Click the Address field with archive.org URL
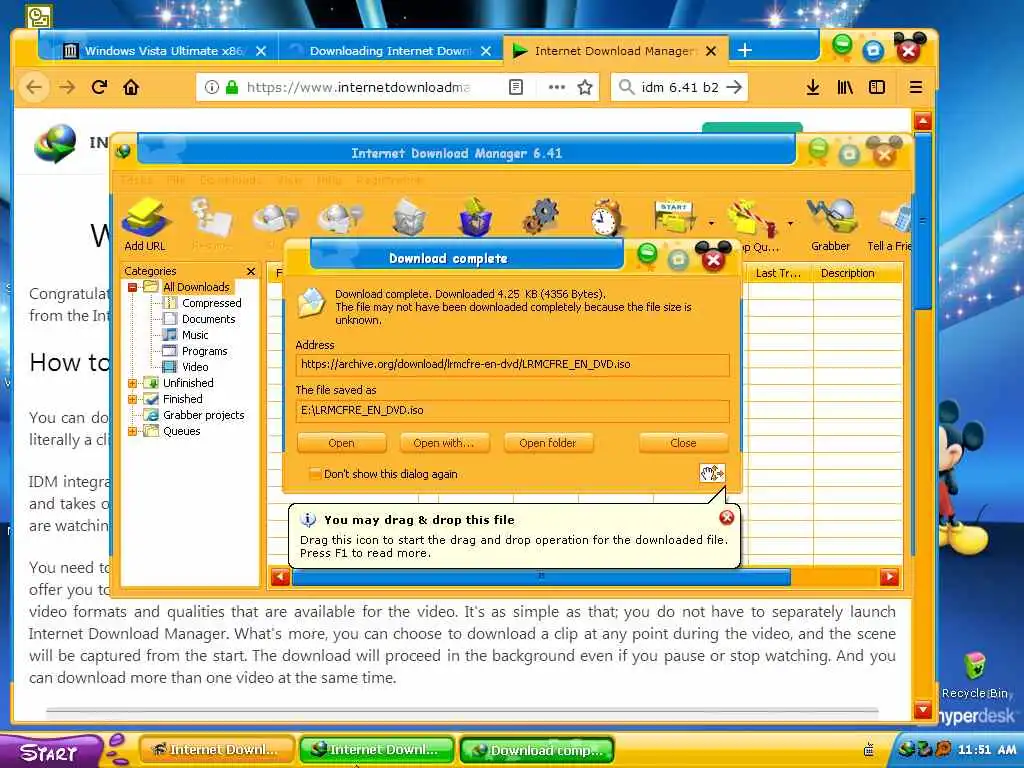This screenshot has width=1024, height=768. 513,364
